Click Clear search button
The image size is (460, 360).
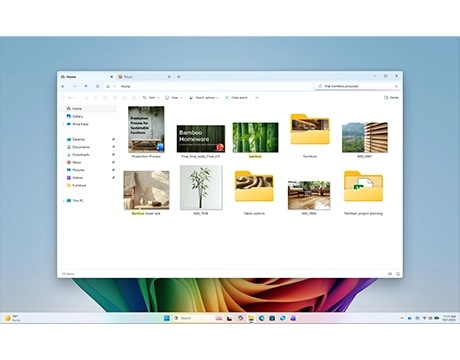point(237,98)
